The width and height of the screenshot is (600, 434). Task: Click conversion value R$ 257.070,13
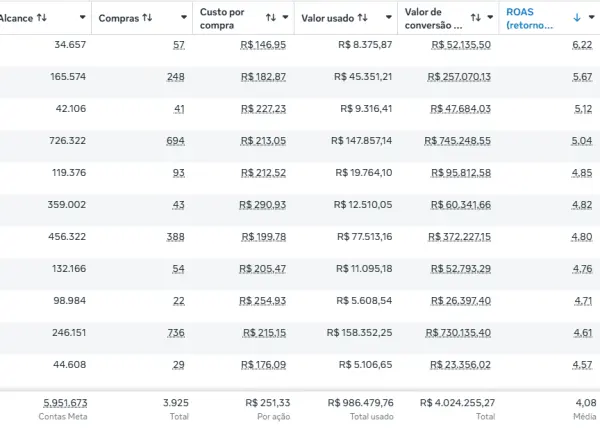(x=459, y=77)
